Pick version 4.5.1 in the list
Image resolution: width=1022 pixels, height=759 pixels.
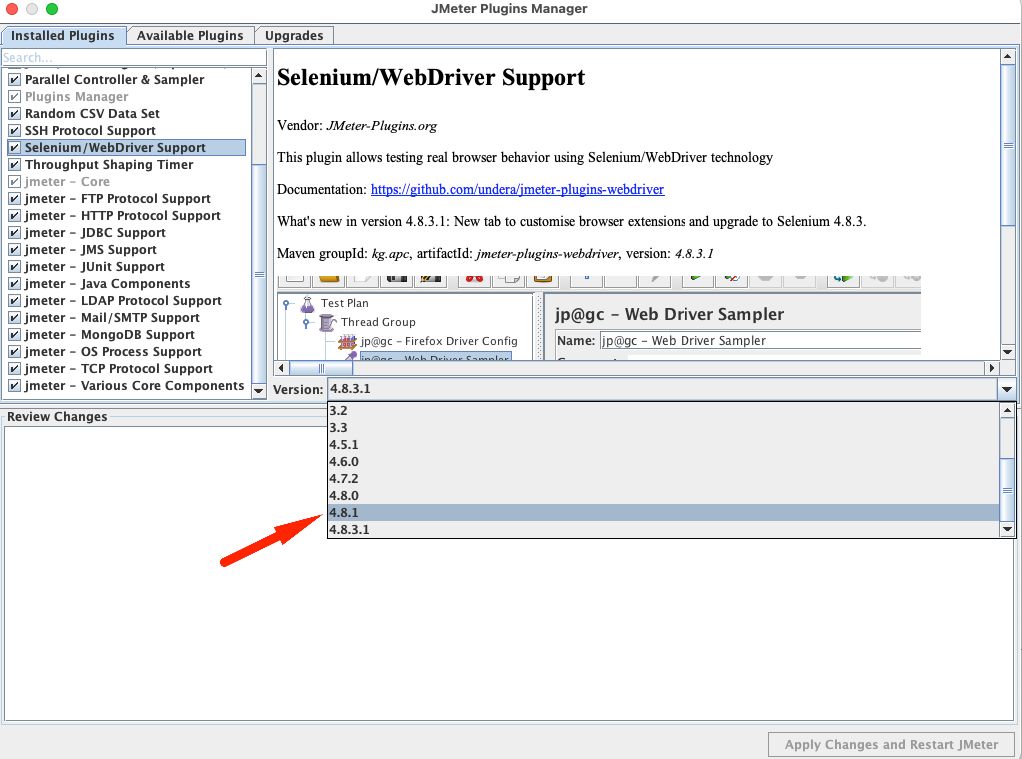click(663, 445)
